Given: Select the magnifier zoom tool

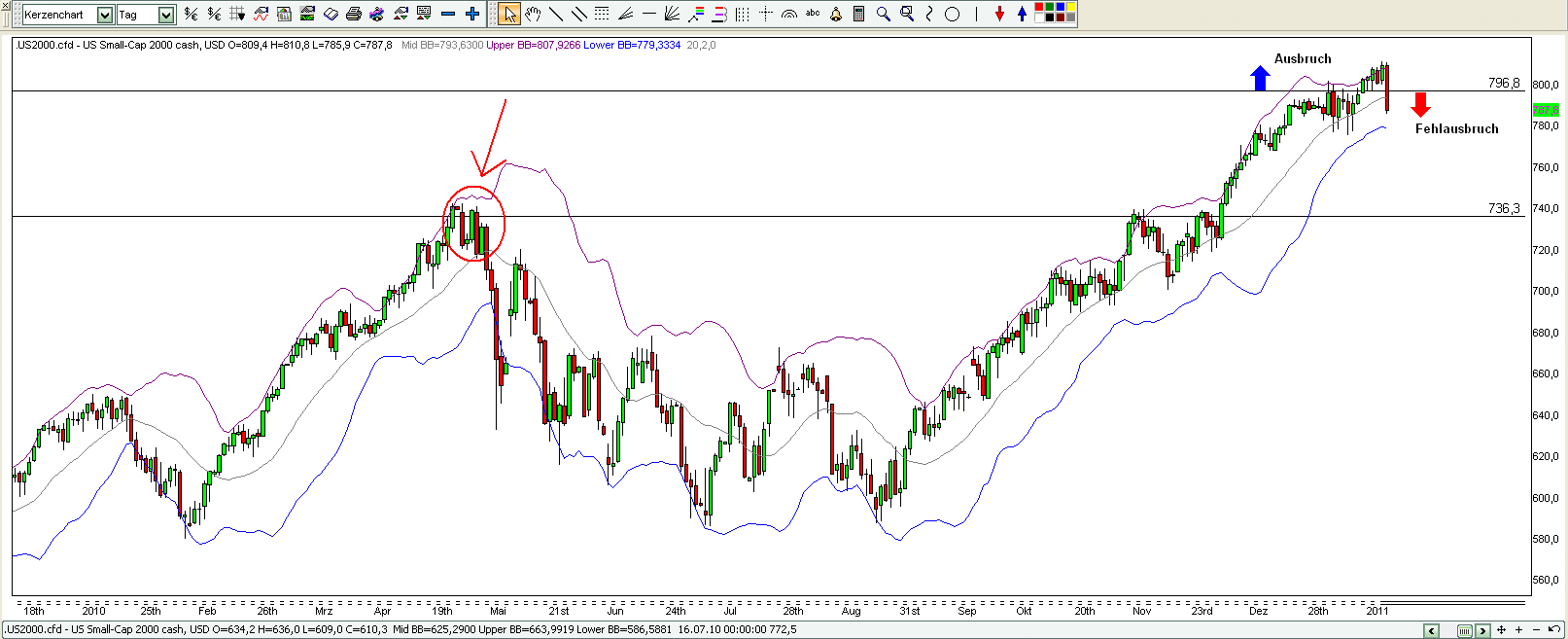Looking at the screenshot, I should (x=883, y=14).
